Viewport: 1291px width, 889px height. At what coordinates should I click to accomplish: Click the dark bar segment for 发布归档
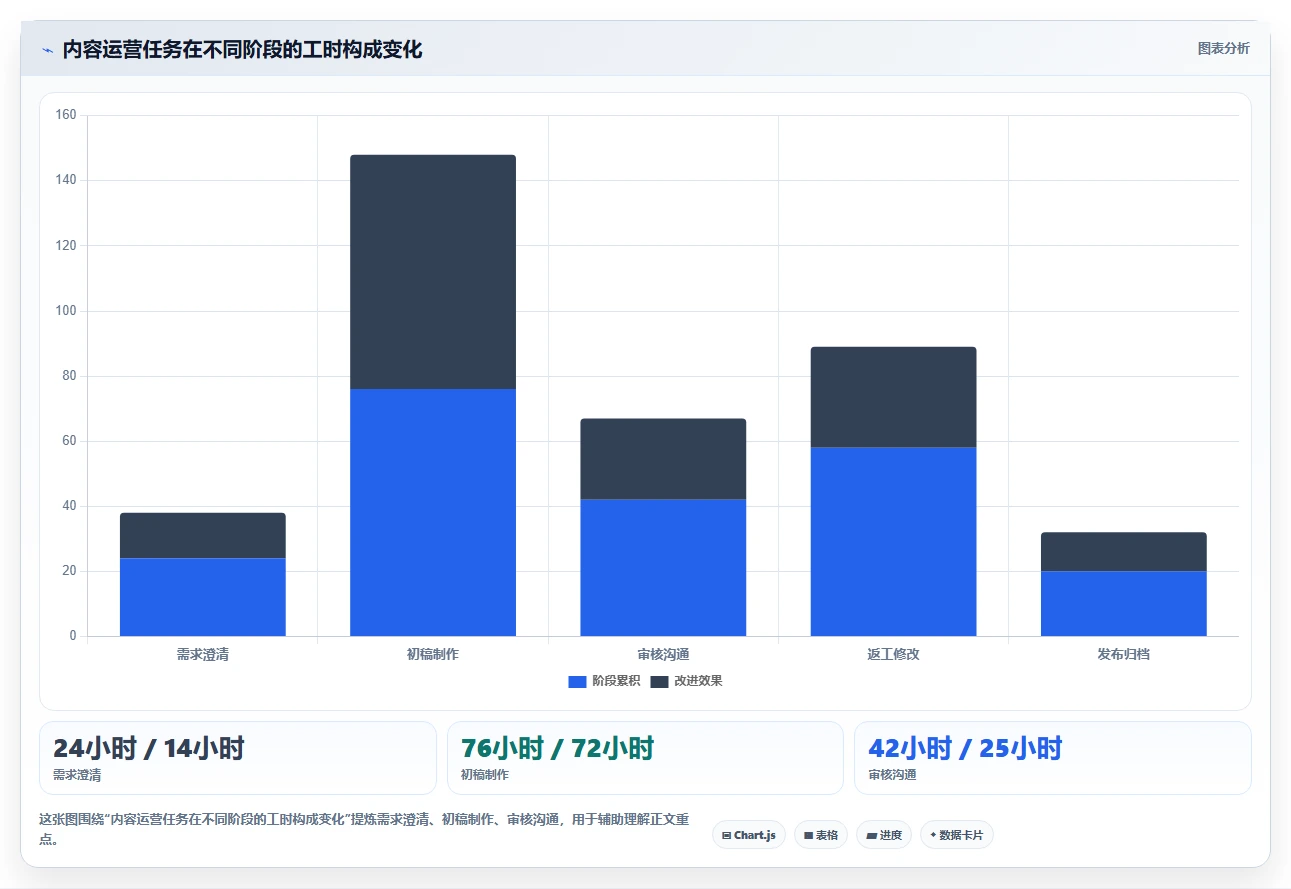click(x=1124, y=552)
